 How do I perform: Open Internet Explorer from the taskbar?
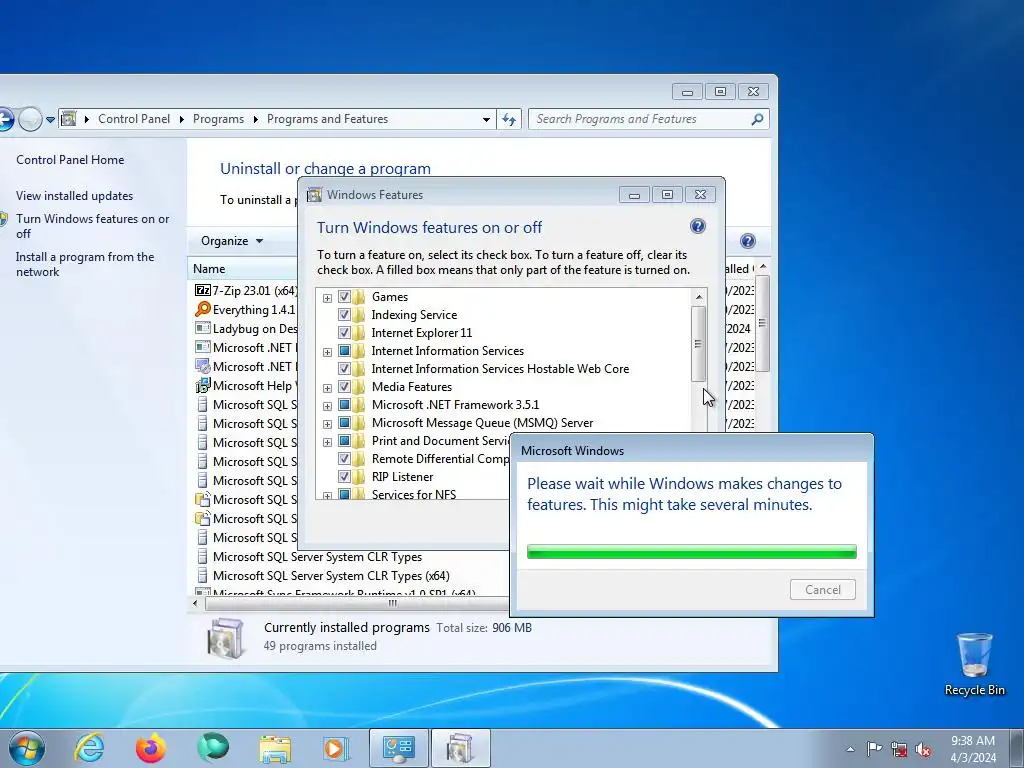[89, 748]
